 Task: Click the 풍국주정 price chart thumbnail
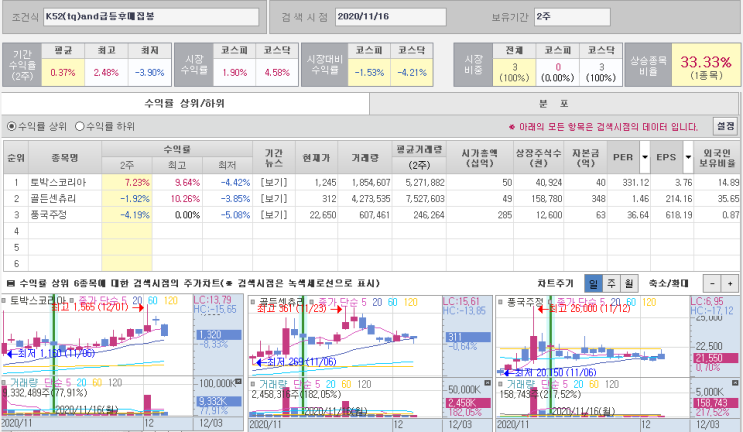coord(592,337)
